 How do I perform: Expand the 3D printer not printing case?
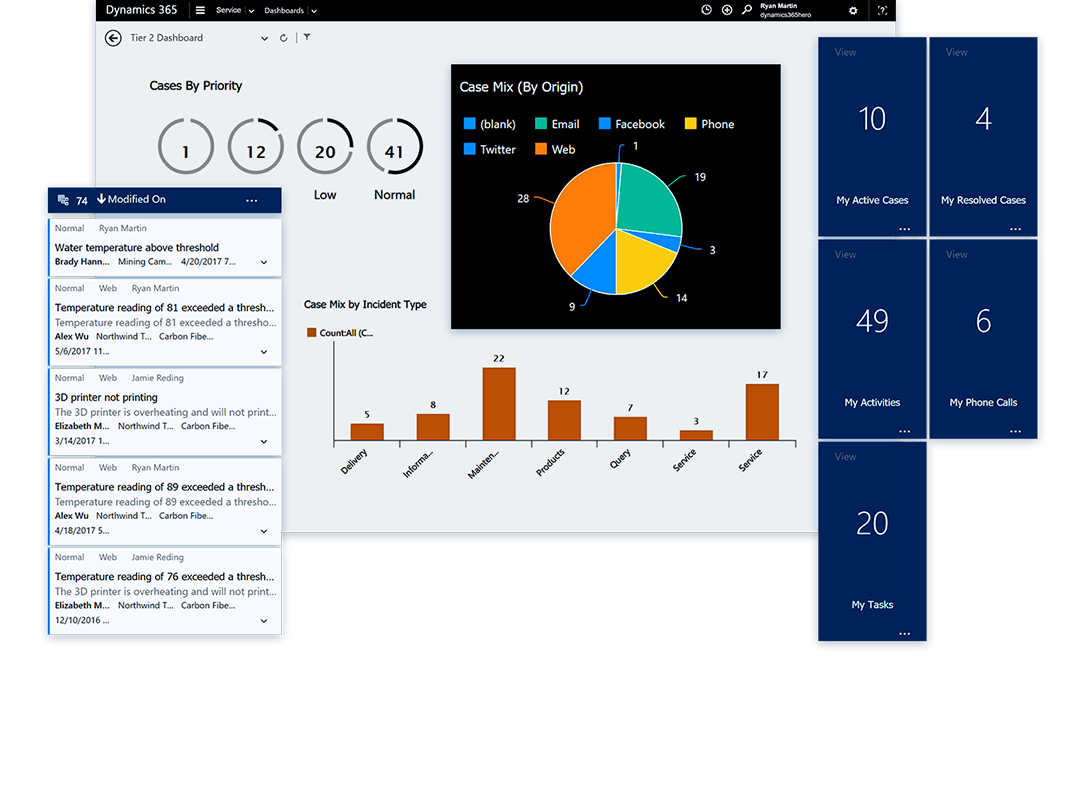click(x=264, y=441)
